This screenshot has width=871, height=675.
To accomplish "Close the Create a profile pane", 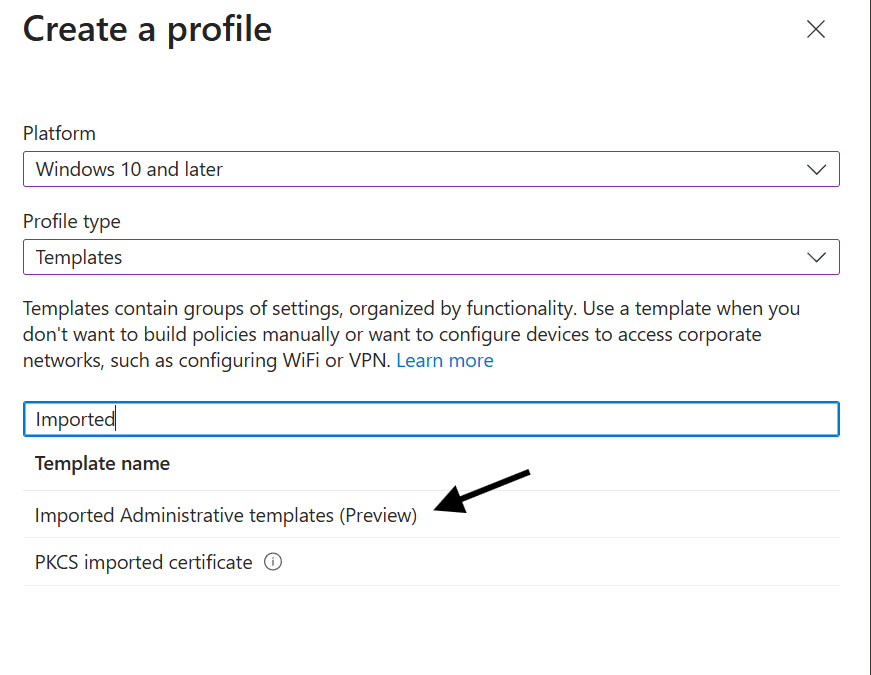I will tap(815, 29).
